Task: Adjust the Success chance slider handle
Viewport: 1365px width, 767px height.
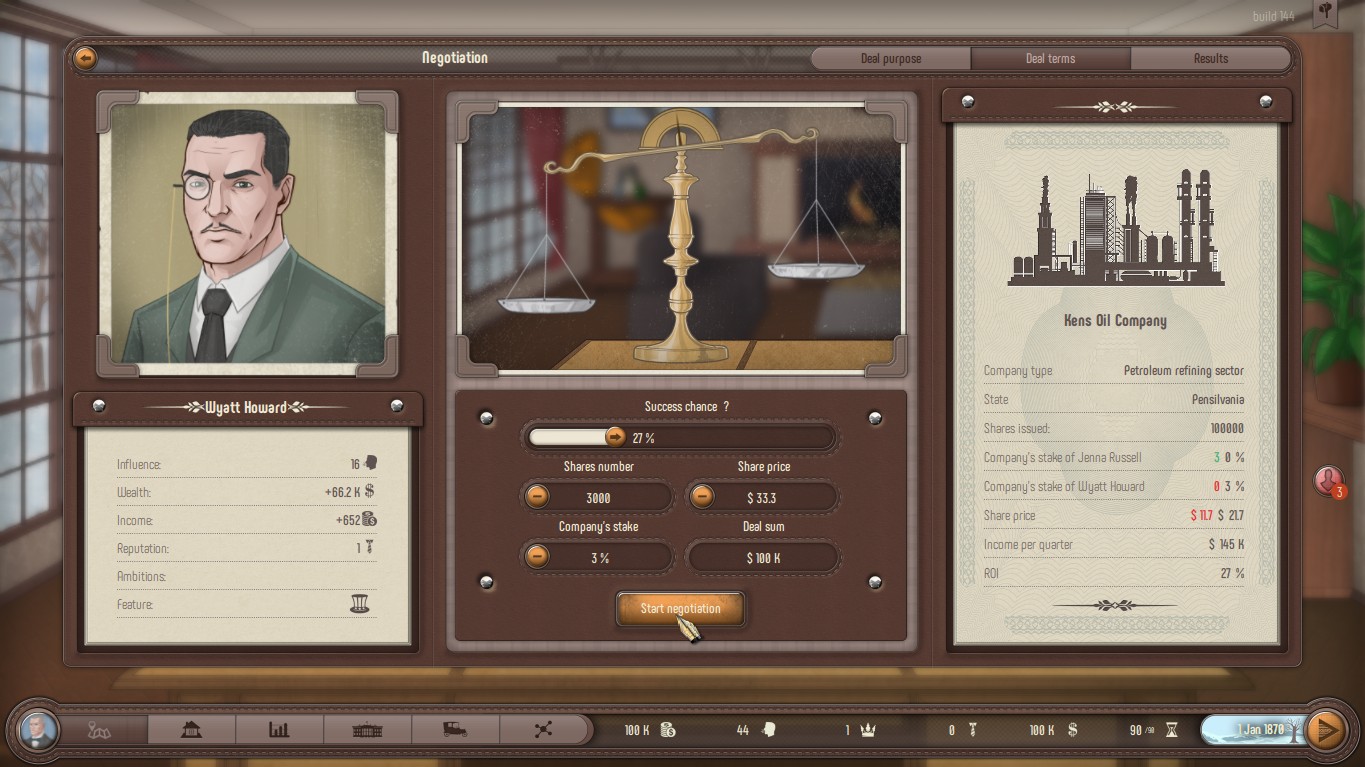Action: 616,436
